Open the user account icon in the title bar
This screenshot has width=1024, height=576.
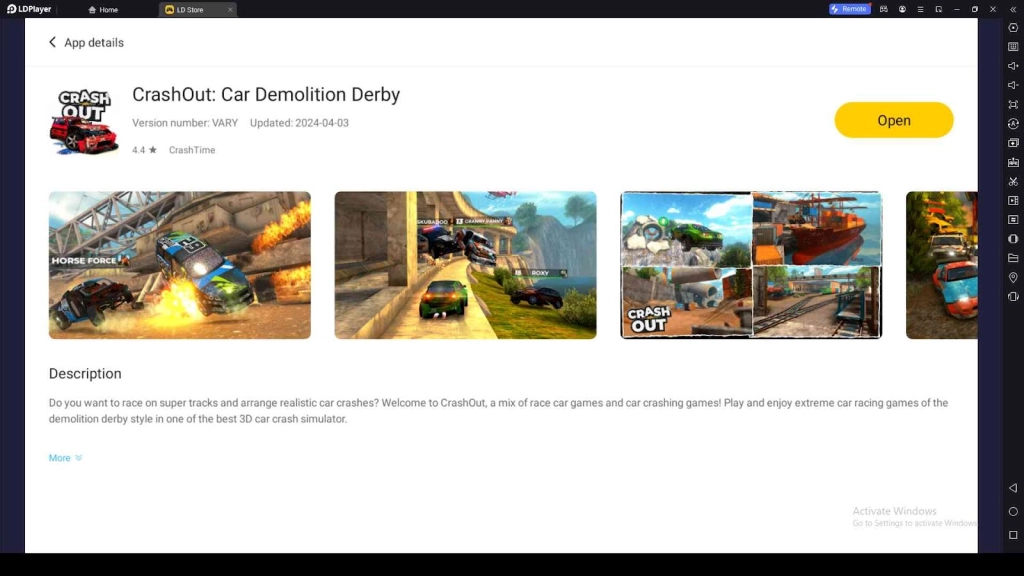click(902, 9)
